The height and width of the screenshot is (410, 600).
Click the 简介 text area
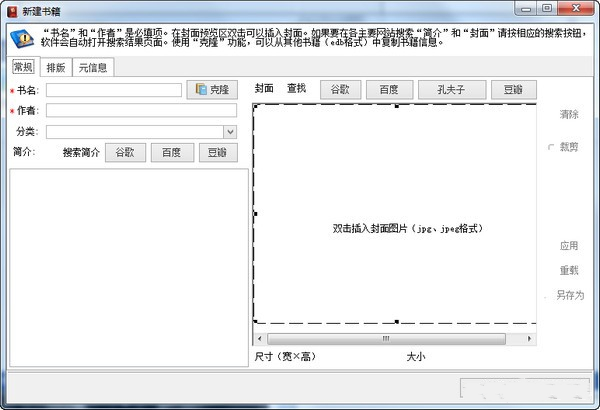coord(129,268)
